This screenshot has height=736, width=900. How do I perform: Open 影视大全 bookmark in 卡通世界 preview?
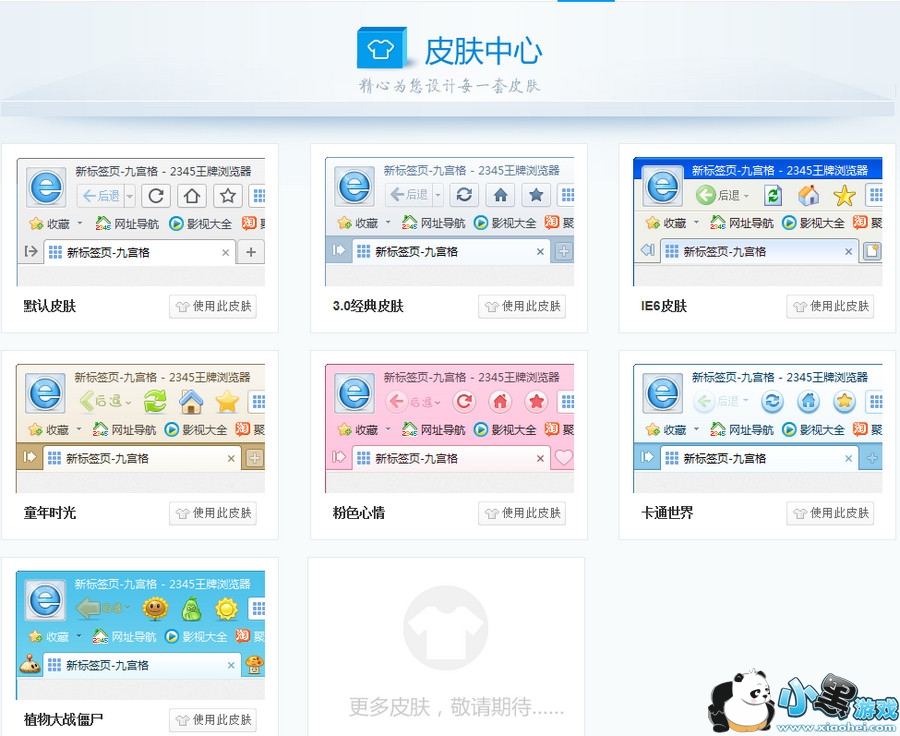[x=813, y=429]
